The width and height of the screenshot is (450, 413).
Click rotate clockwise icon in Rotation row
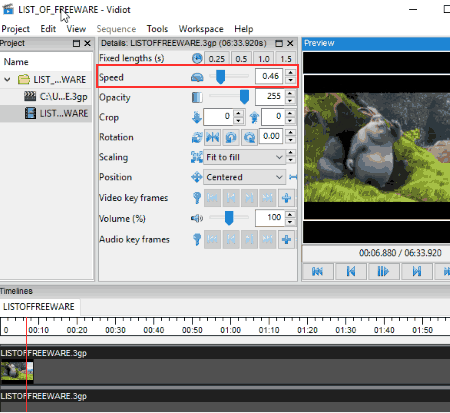pyautogui.click(x=249, y=137)
